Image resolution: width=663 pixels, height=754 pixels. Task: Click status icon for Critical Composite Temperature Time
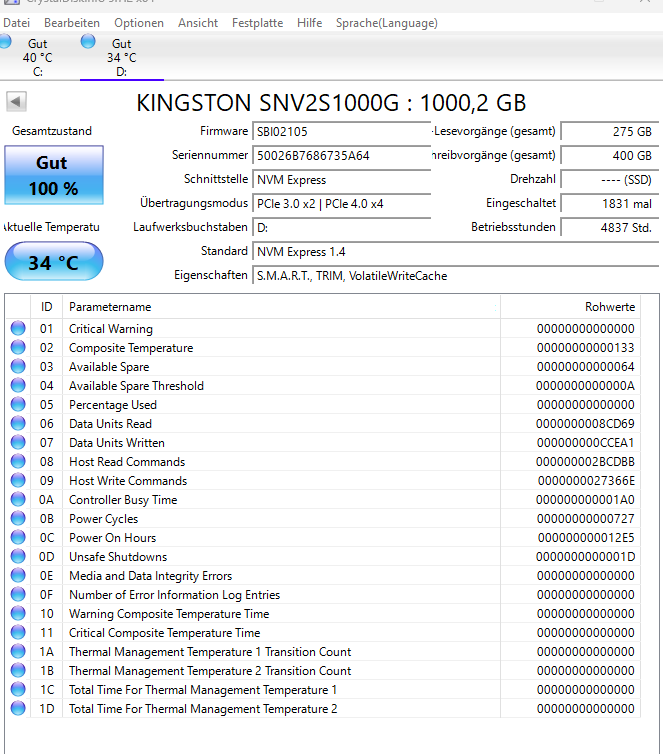pos(18,632)
